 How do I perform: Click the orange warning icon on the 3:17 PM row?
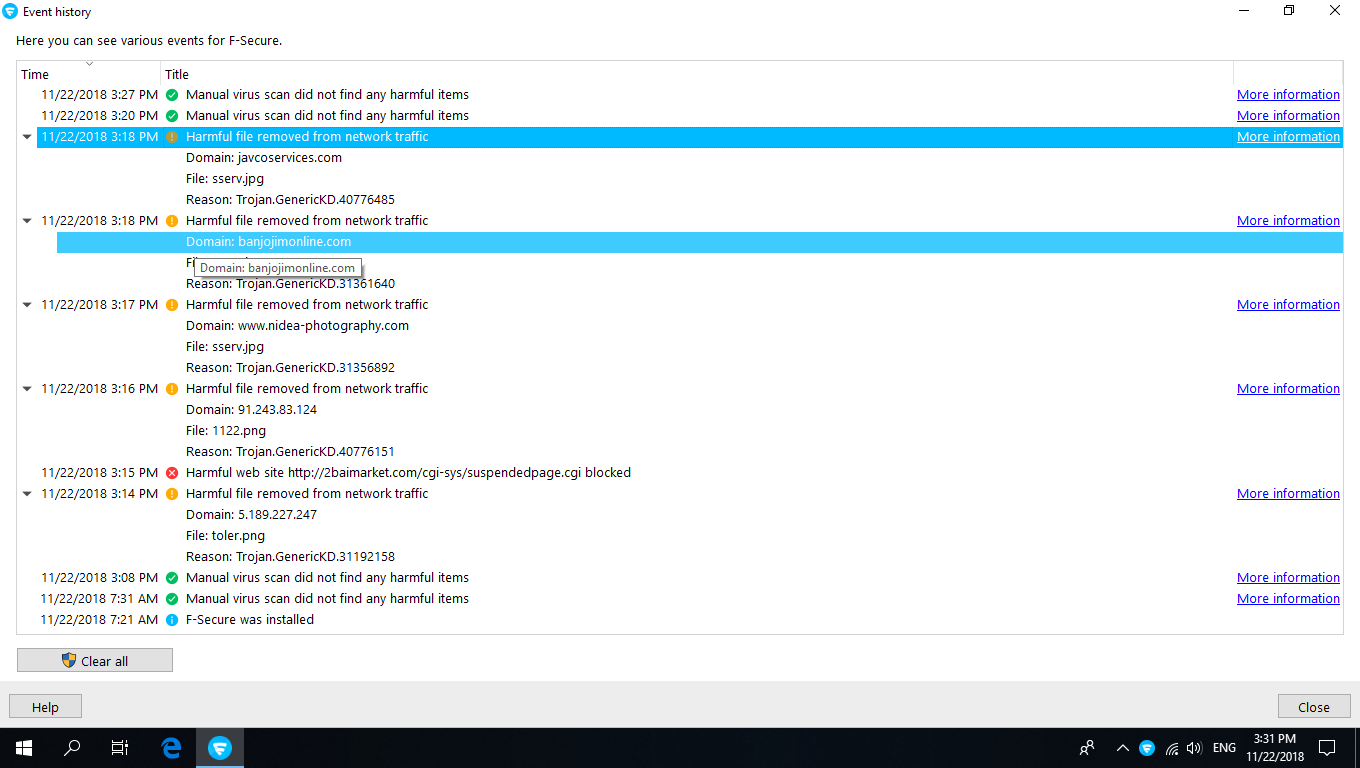(172, 305)
